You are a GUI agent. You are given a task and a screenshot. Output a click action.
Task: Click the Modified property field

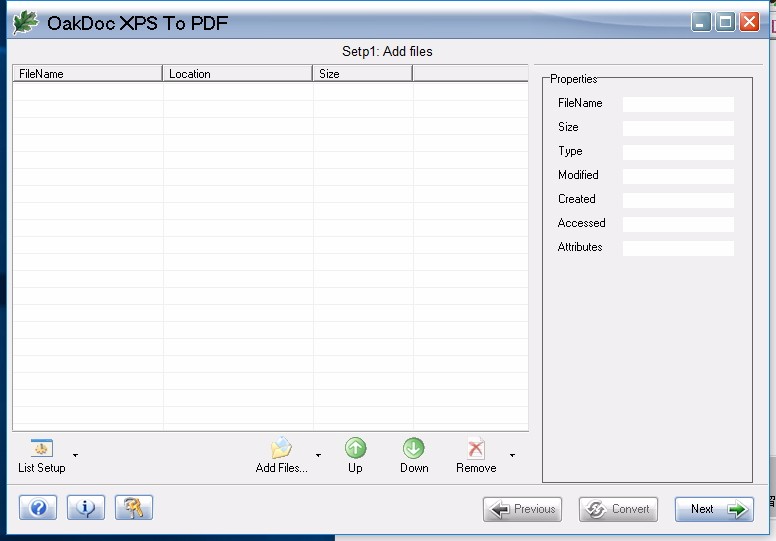tap(678, 176)
